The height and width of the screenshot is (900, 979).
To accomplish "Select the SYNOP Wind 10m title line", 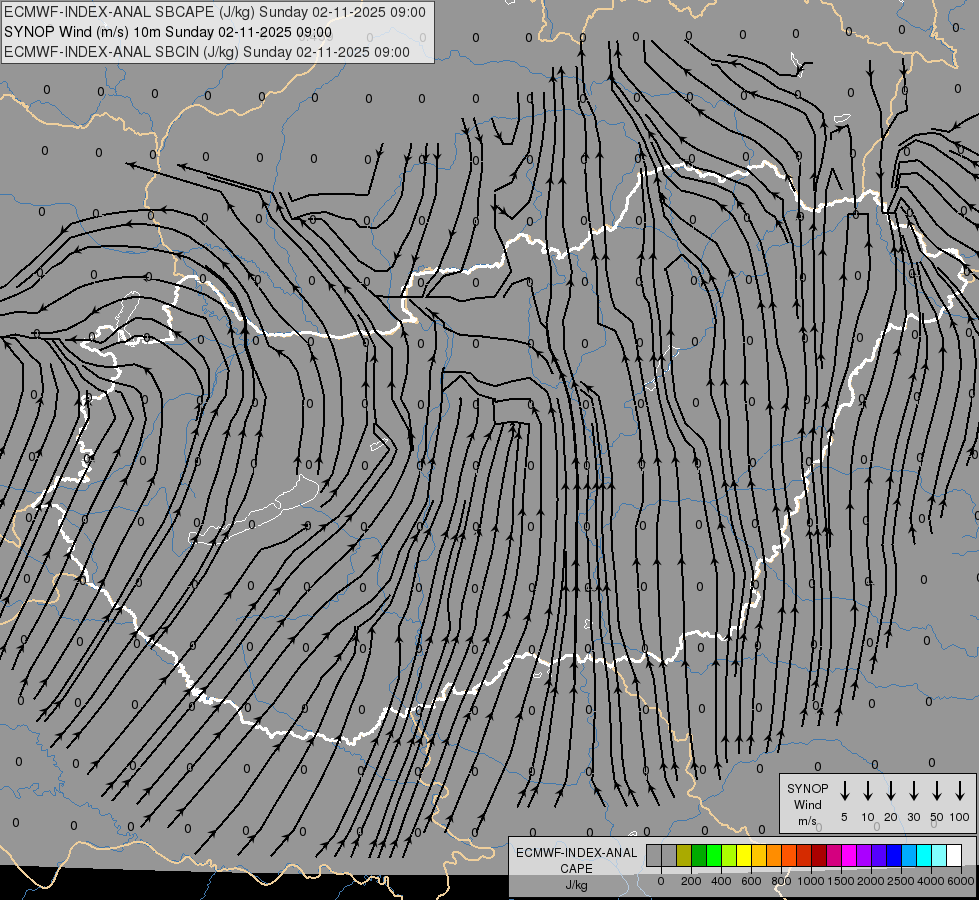I will pos(168,32).
